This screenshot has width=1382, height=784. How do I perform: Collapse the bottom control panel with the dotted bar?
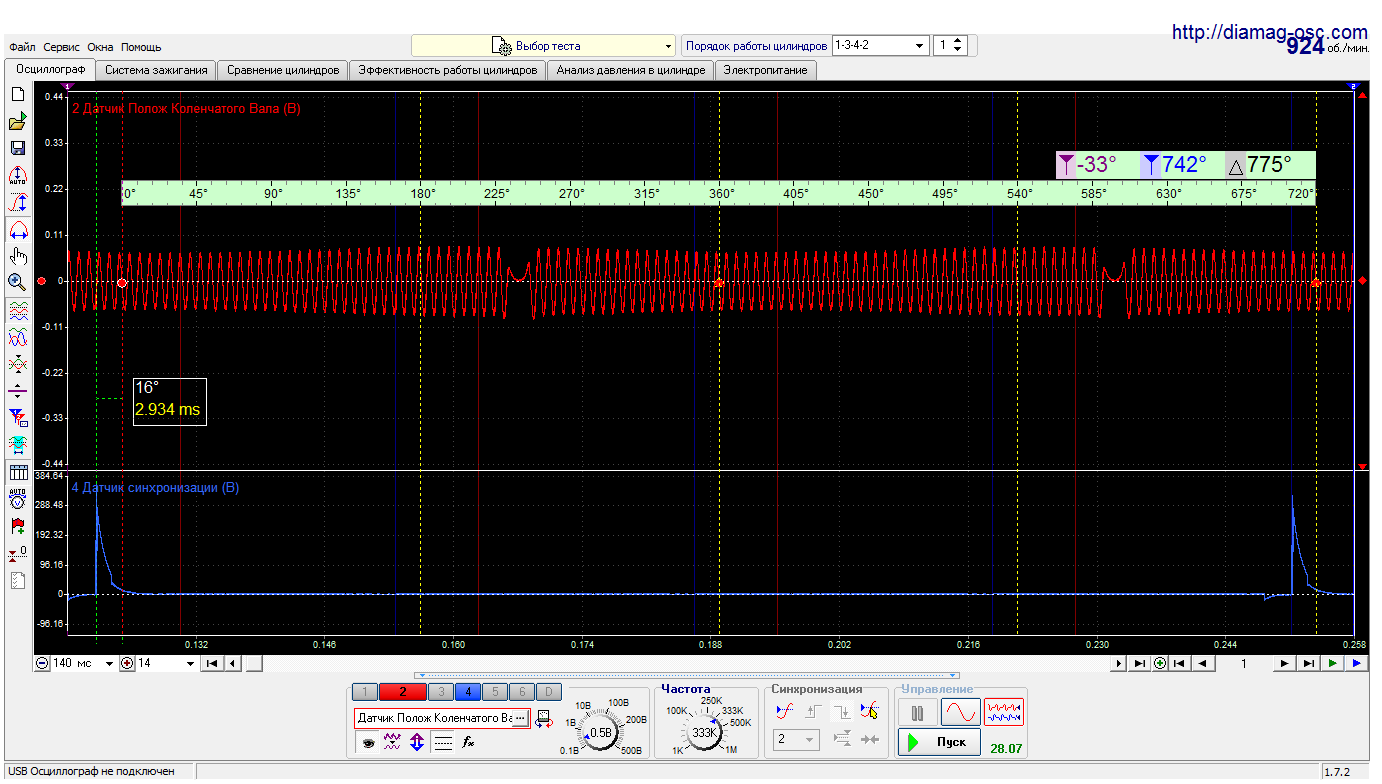tap(688, 675)
